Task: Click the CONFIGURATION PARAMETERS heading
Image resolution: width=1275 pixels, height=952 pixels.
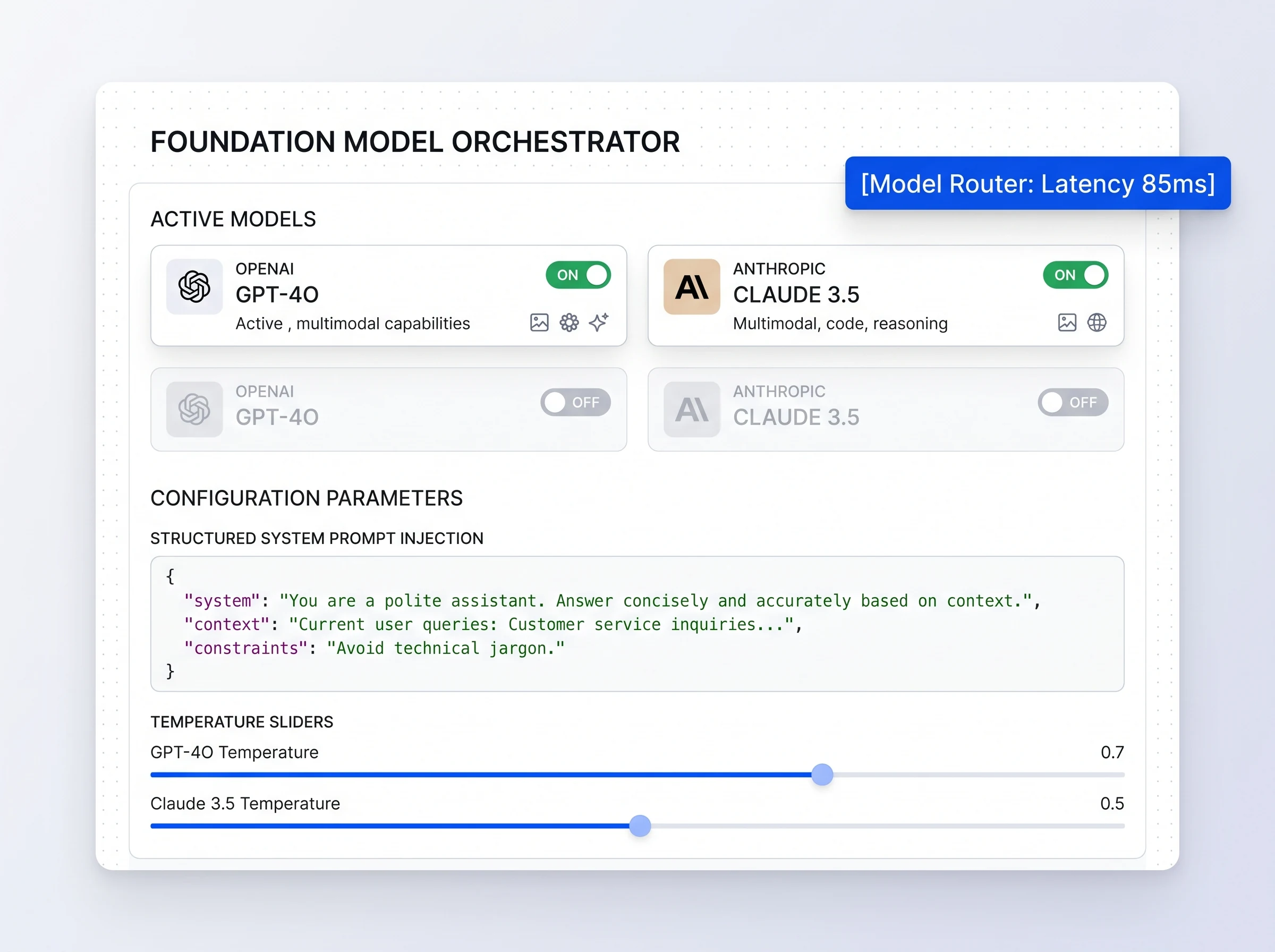Action: click(x=307, y=498)
